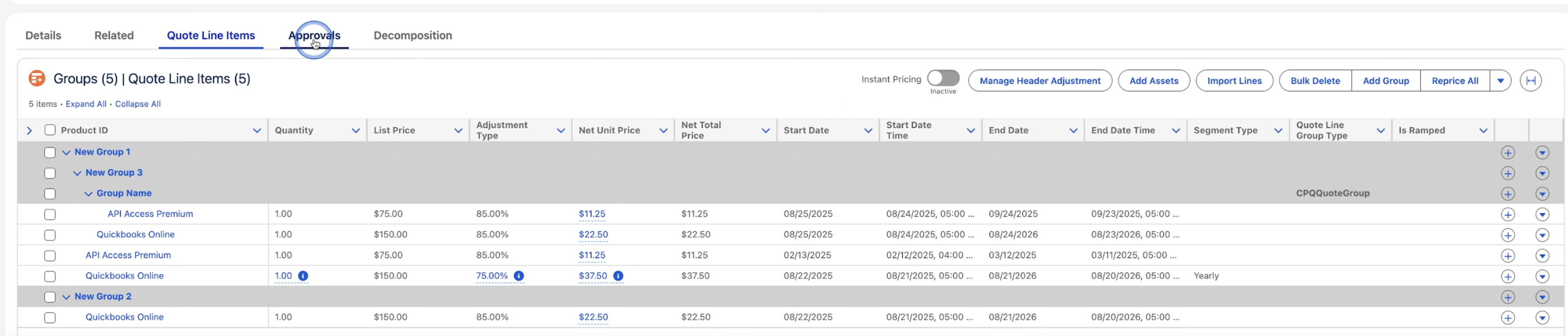Screen dimensions: 1568x336
Task: Click the plus icon in the last Quickbooks Online row
Action: point(1508,318)
